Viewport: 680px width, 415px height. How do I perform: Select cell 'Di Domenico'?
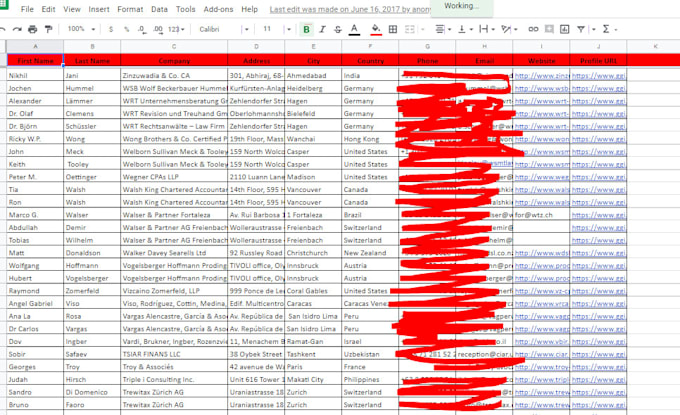tap(92, 392)
